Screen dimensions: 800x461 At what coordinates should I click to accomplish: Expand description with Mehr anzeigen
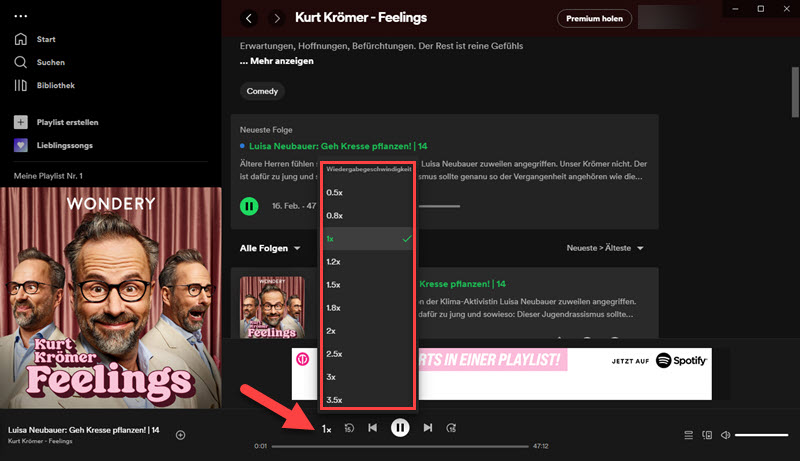click(277, 61)
